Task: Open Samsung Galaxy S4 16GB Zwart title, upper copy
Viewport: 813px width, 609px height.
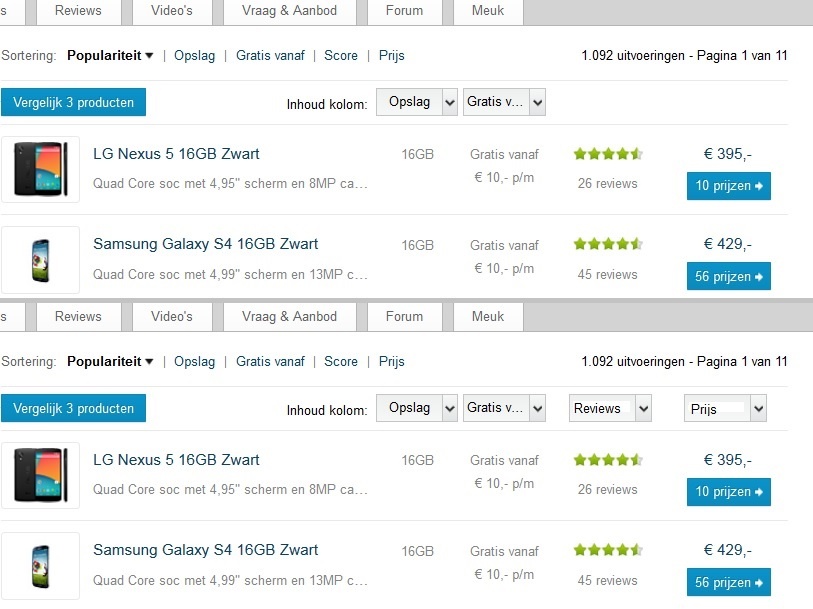Action: coord(205,244)
